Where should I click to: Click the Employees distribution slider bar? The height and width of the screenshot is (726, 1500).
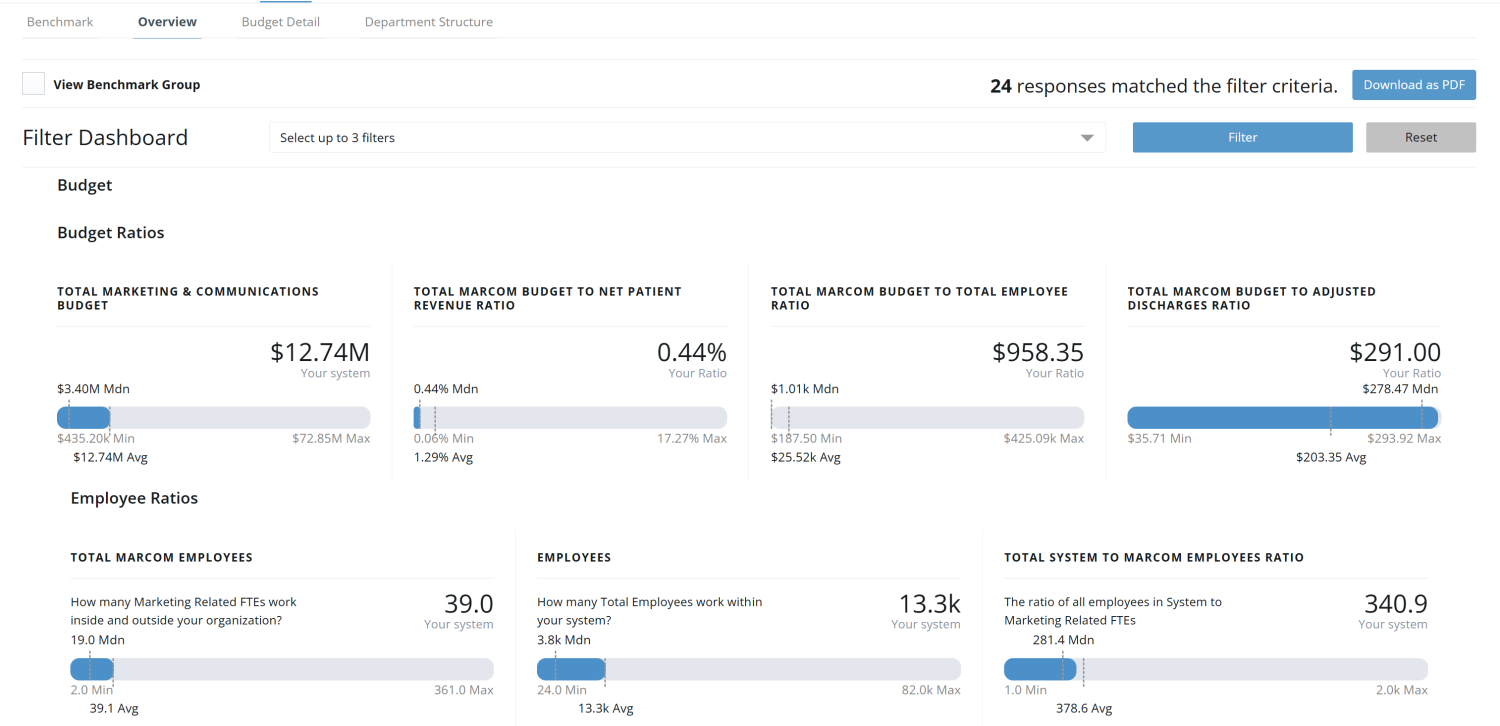(x=748, y=669)
